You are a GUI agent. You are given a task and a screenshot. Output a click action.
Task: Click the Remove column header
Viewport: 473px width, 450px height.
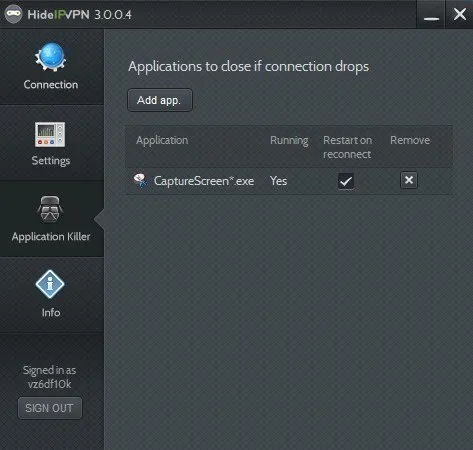[410, 140]
